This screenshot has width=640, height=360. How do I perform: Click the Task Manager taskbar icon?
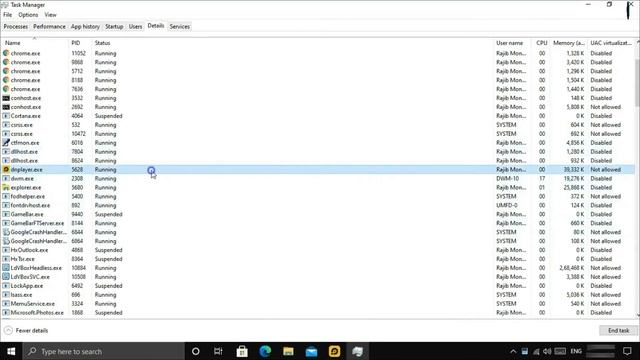point(358,351)
